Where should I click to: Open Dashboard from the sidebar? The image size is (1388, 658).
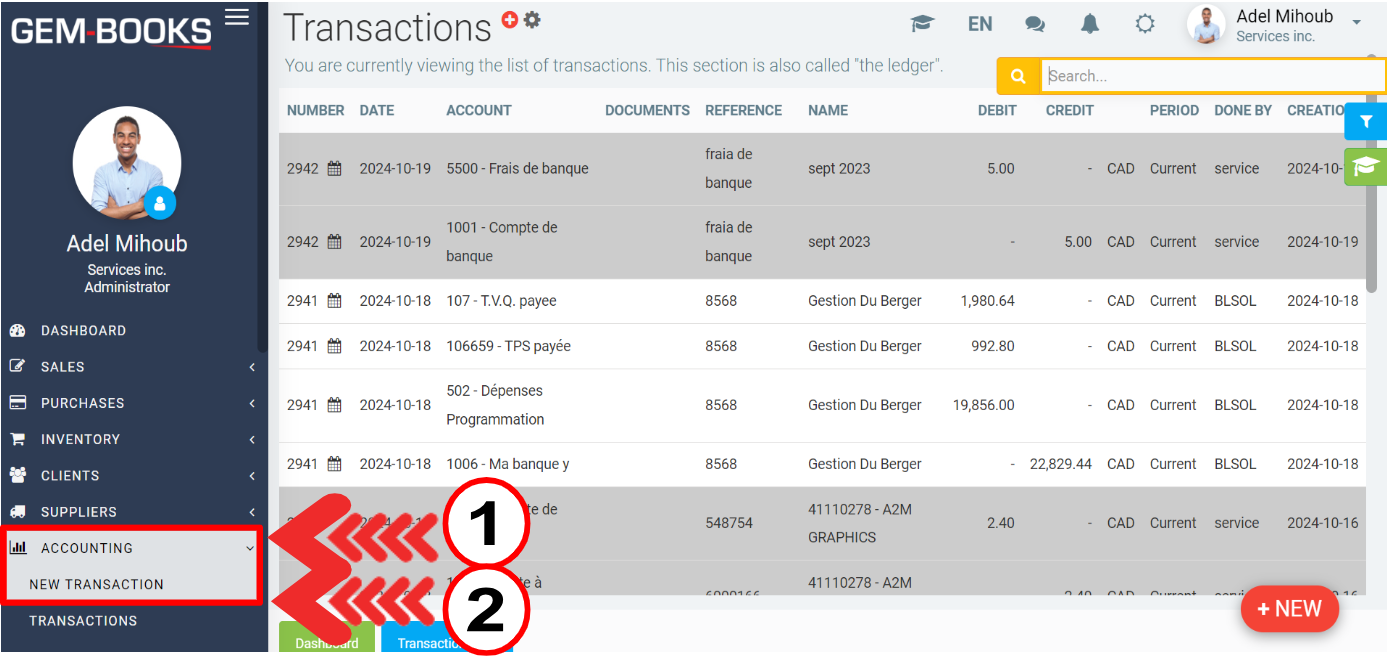pos(83,331)
